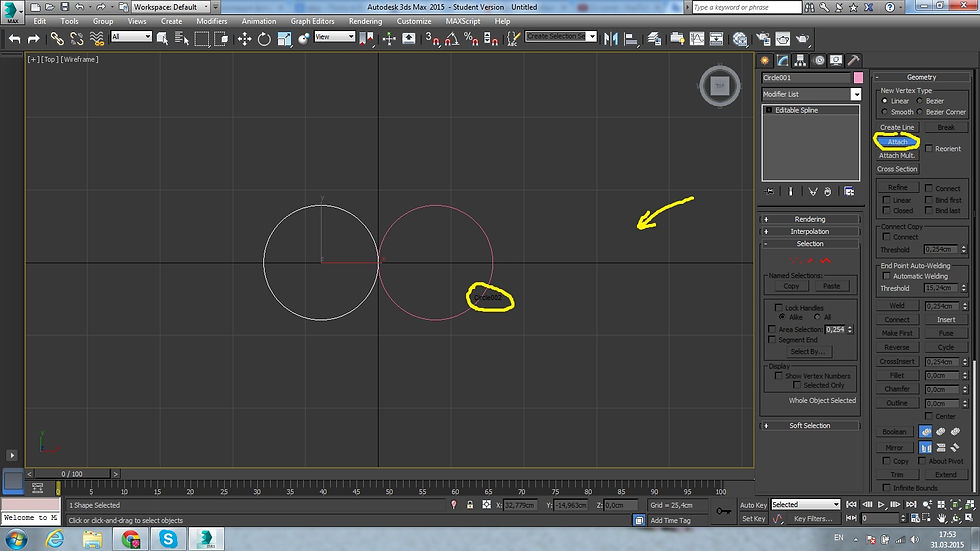Switch to the Motion command panel tab
Image resolution: width=980 pixels, height=551 pixels.
(818, 61)
